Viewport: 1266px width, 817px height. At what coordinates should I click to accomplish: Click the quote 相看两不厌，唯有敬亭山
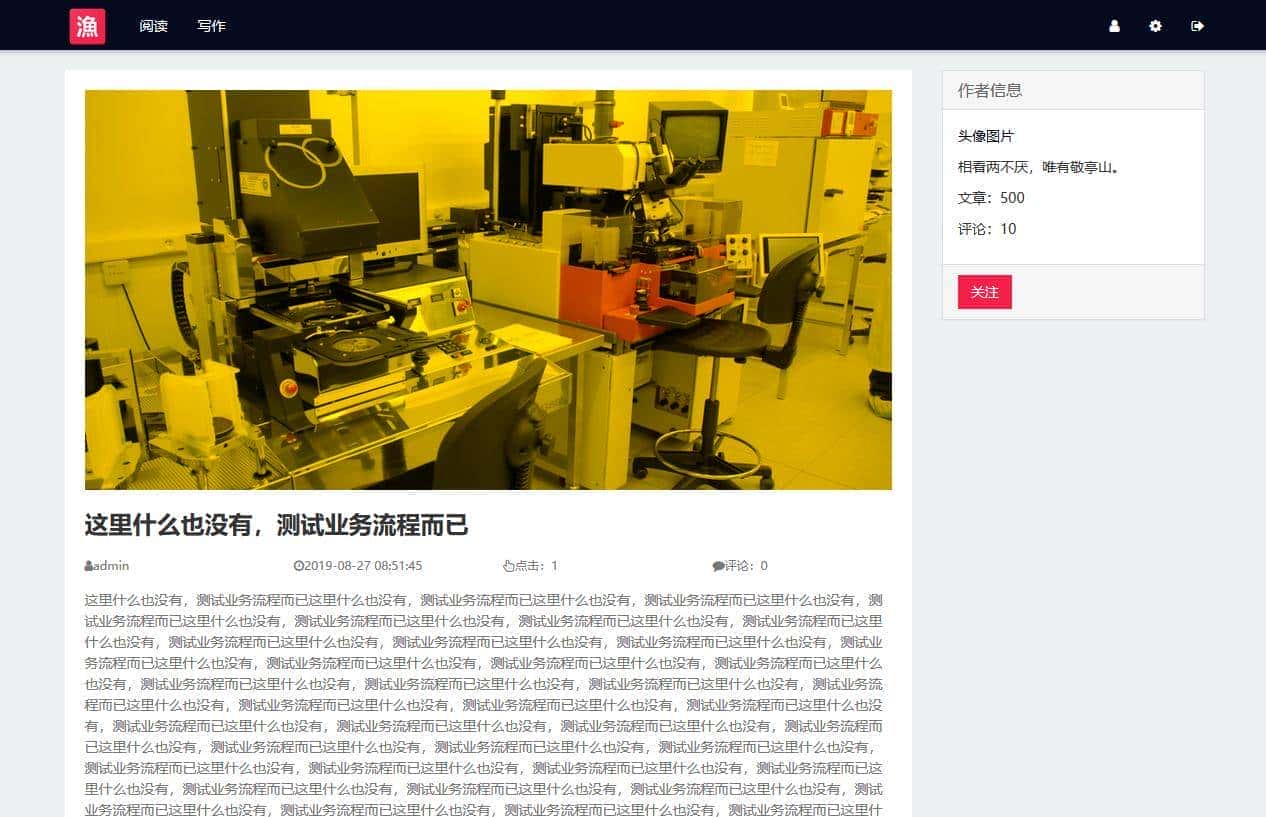(1037, 167)
